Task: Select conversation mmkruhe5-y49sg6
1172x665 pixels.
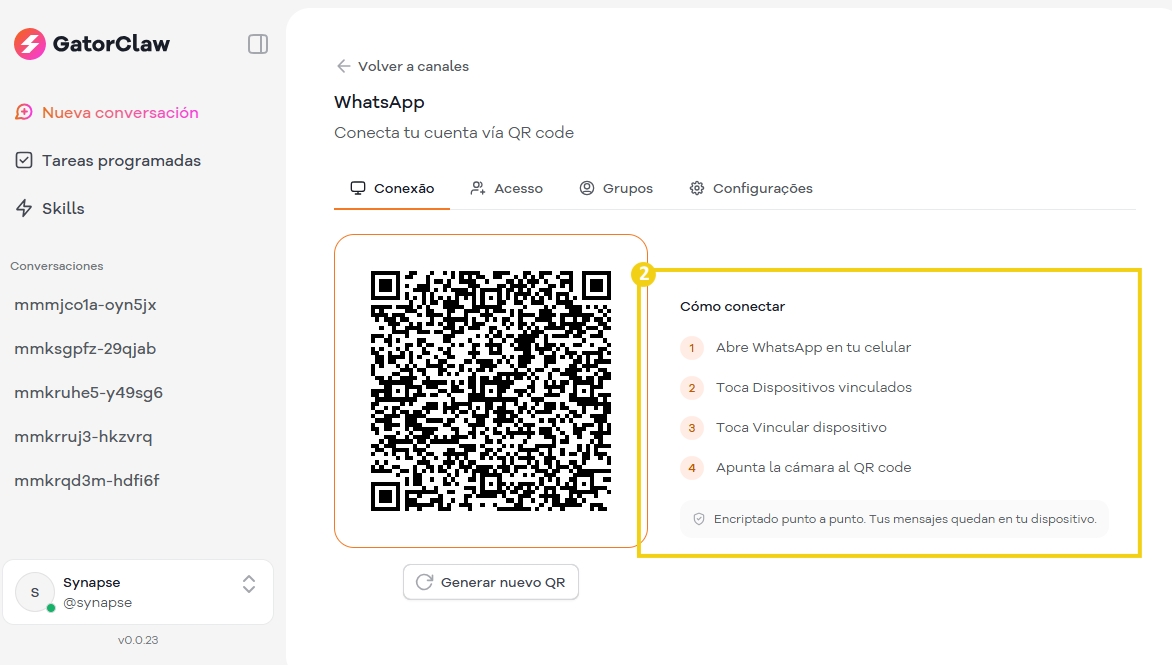Action: pos(88,393)
